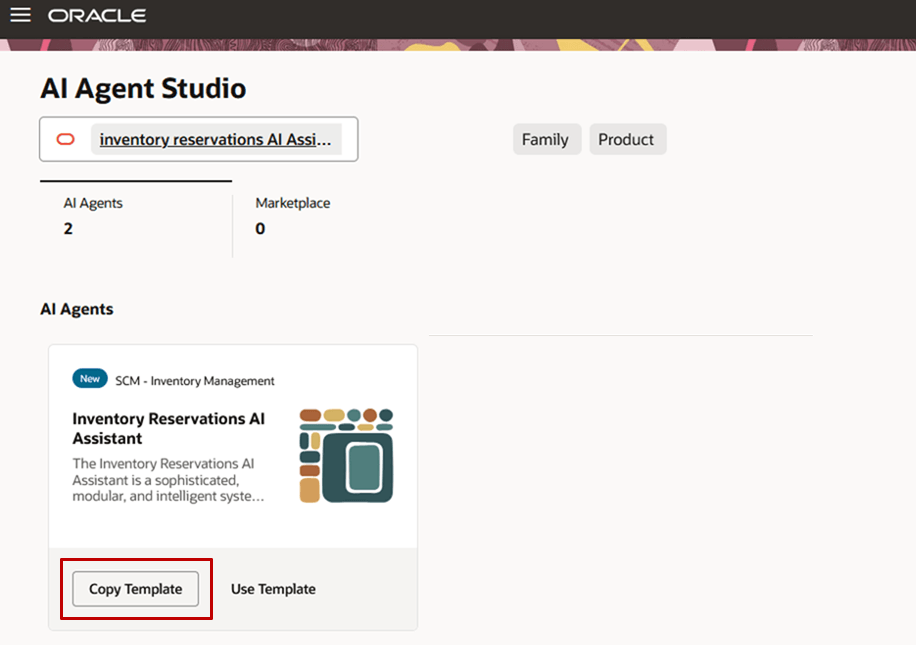
Task: Click the blue New badge on the card
Action: (89, 378)
